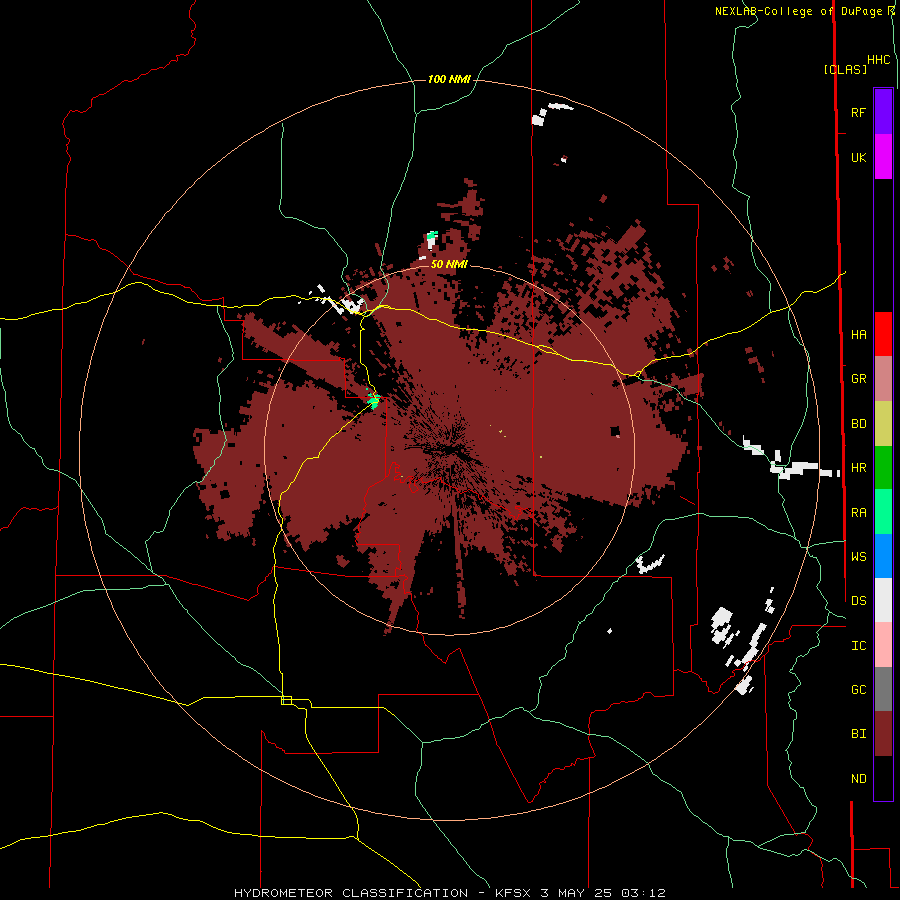900x900 pixels.
Task: Click the 'GR' legend label
Action: 858,379
